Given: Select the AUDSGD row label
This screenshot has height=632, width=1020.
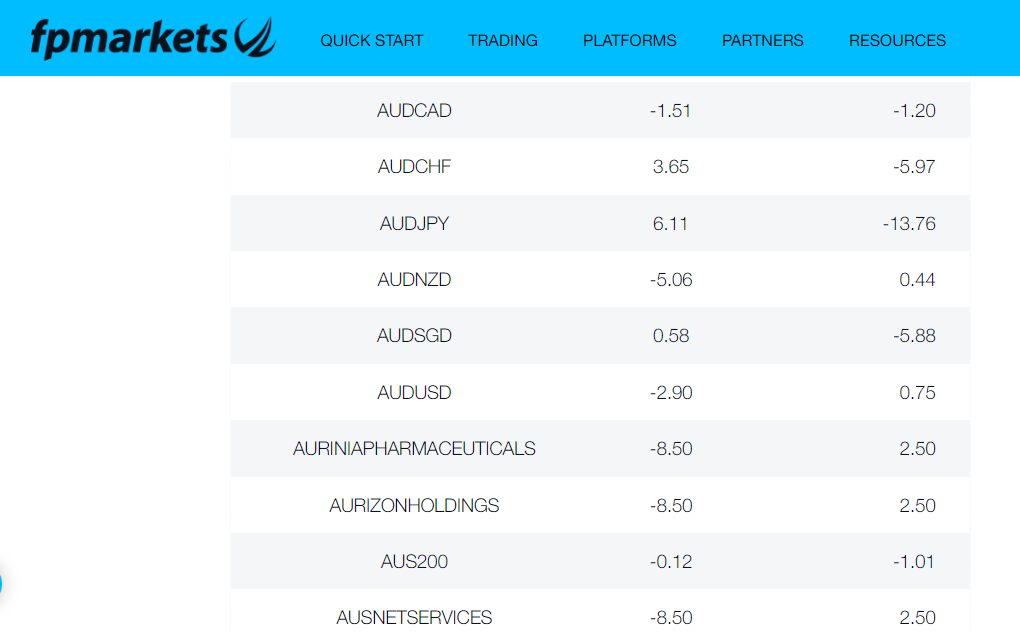Looking at the screenshot, I should [414, 336].
